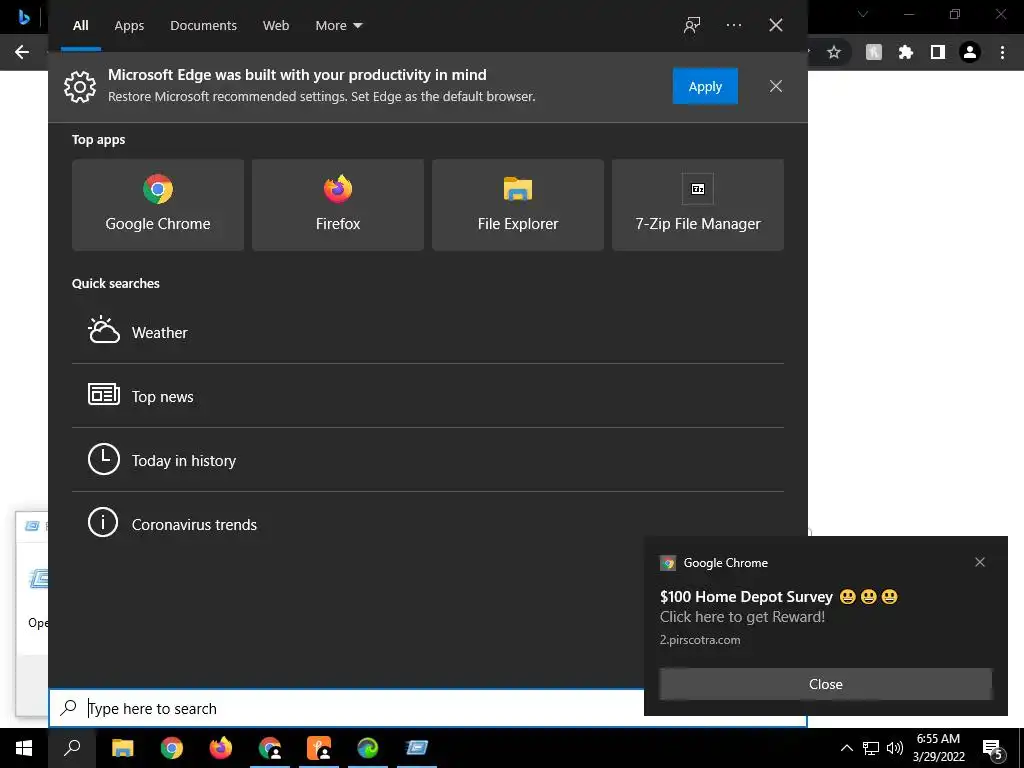Expand the More dropdown filter
This screenshot has height=768, width=1024.
click(338, 25)
